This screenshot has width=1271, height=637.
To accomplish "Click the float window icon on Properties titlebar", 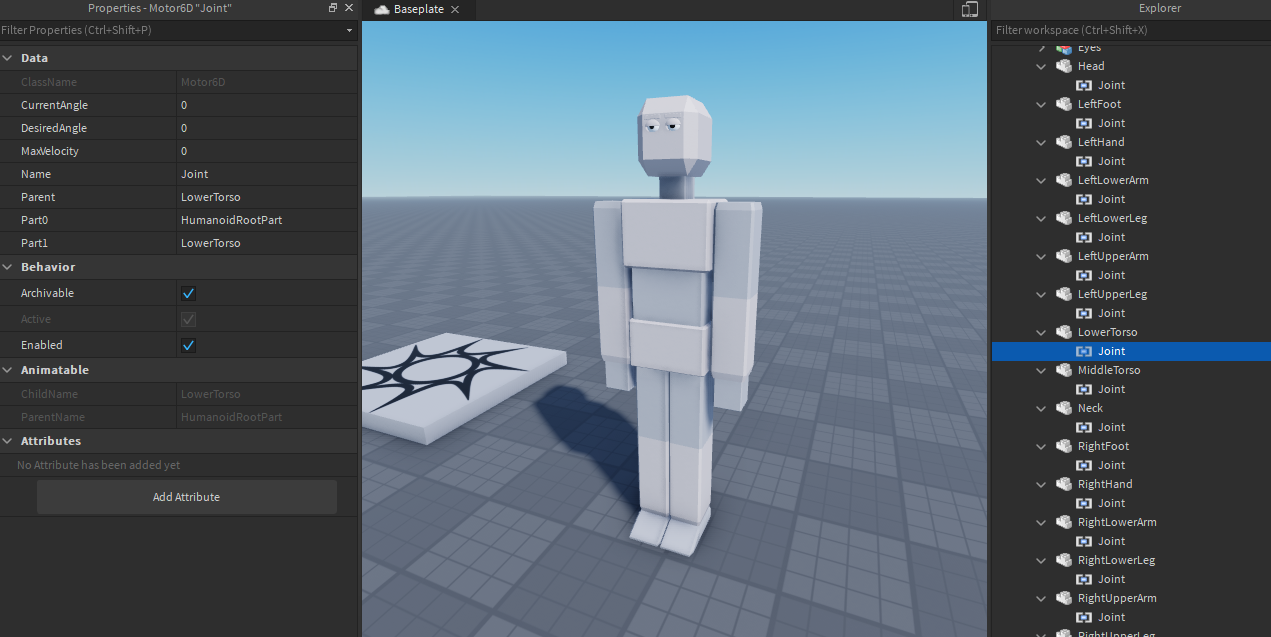I will click(x=330, y=7).
